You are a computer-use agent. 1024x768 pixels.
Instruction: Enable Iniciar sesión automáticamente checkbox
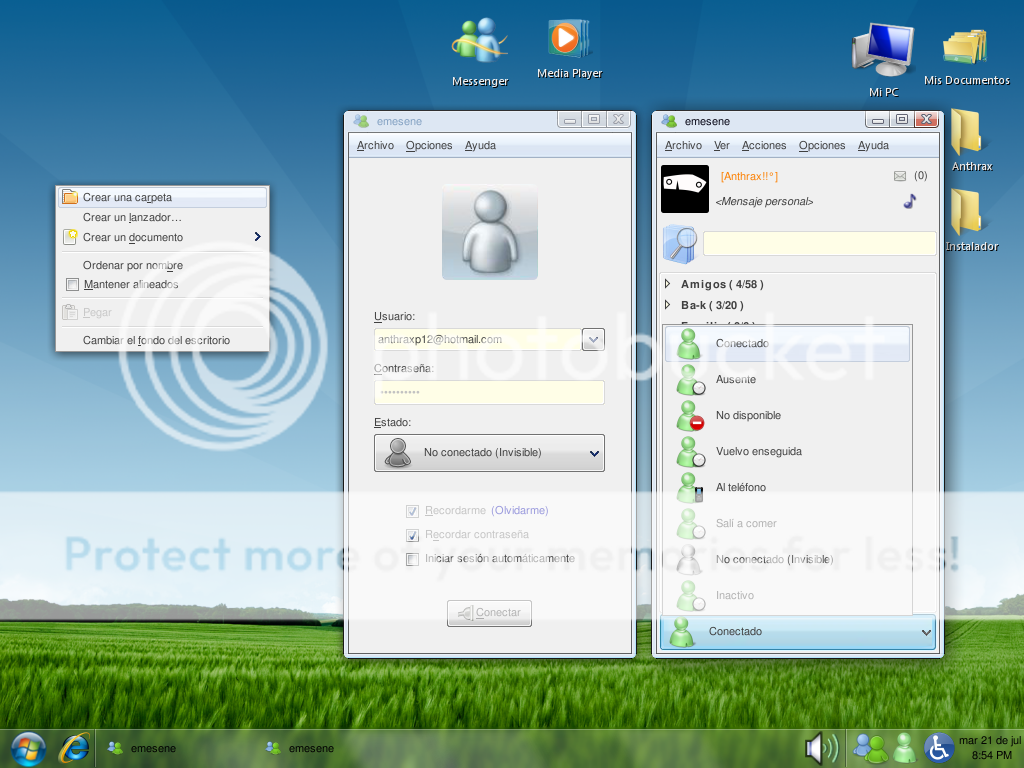[x=412, y=559]
